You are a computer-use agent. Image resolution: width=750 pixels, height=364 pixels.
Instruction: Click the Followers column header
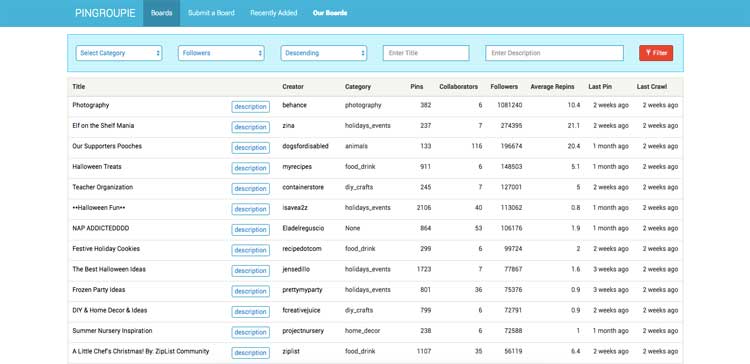[x=504, y=87]
